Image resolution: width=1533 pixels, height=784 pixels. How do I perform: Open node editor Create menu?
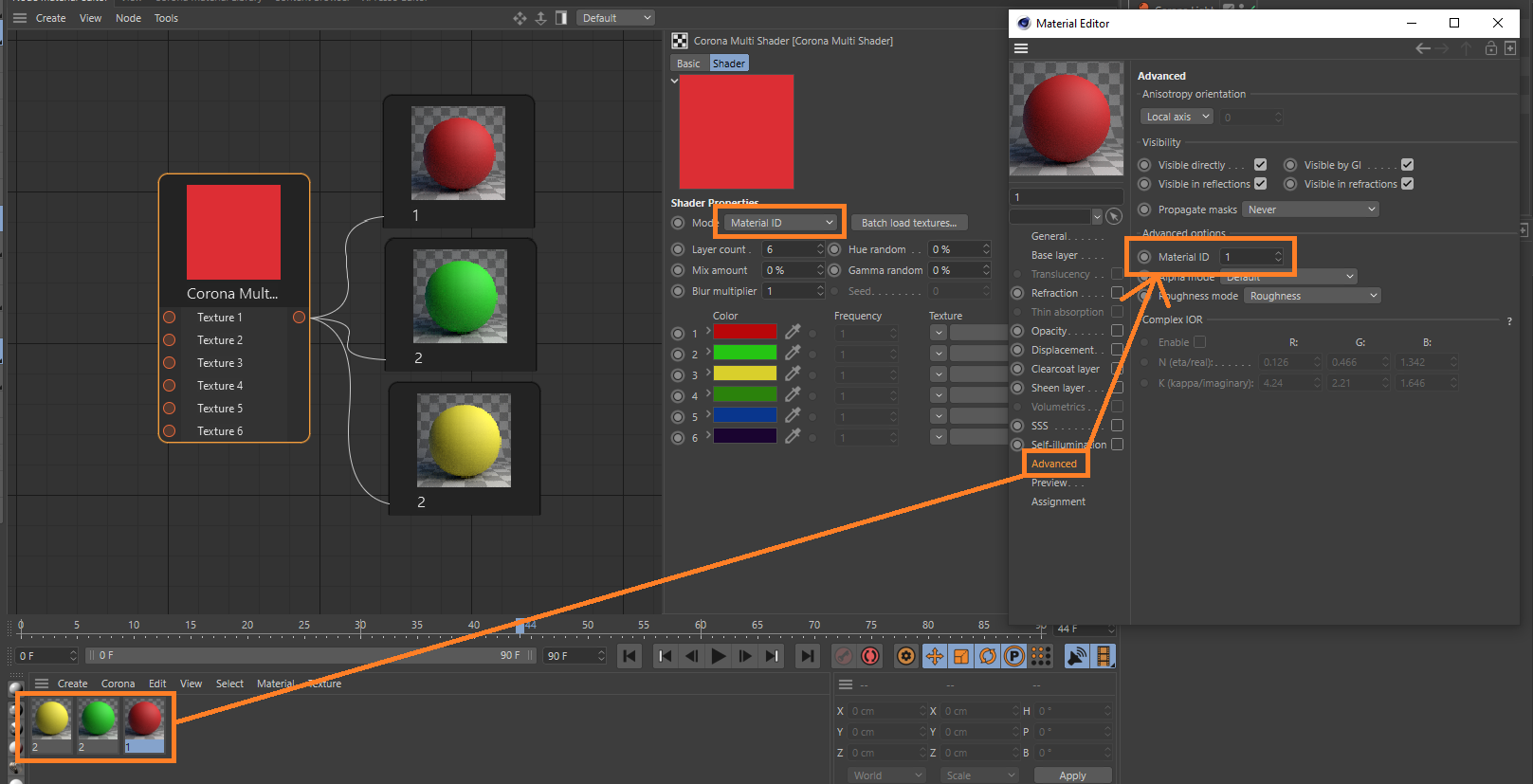pyautogui.click(x=51, y=18)
